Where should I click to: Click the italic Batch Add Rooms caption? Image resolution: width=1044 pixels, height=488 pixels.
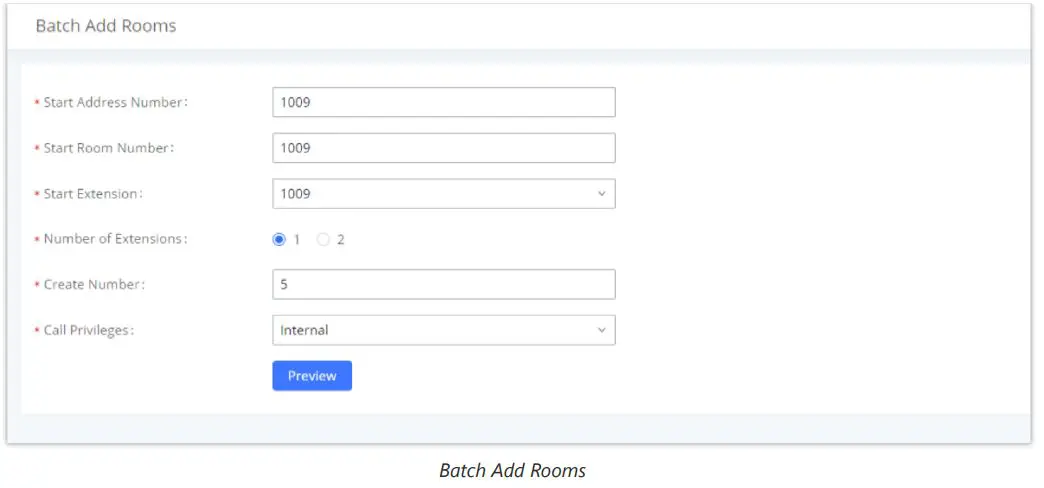pos(512,470)
